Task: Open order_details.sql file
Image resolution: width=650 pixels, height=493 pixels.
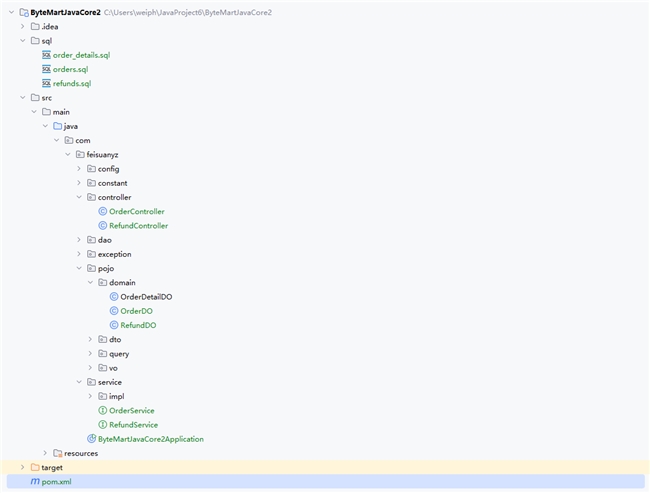Action: coord(81,55)
